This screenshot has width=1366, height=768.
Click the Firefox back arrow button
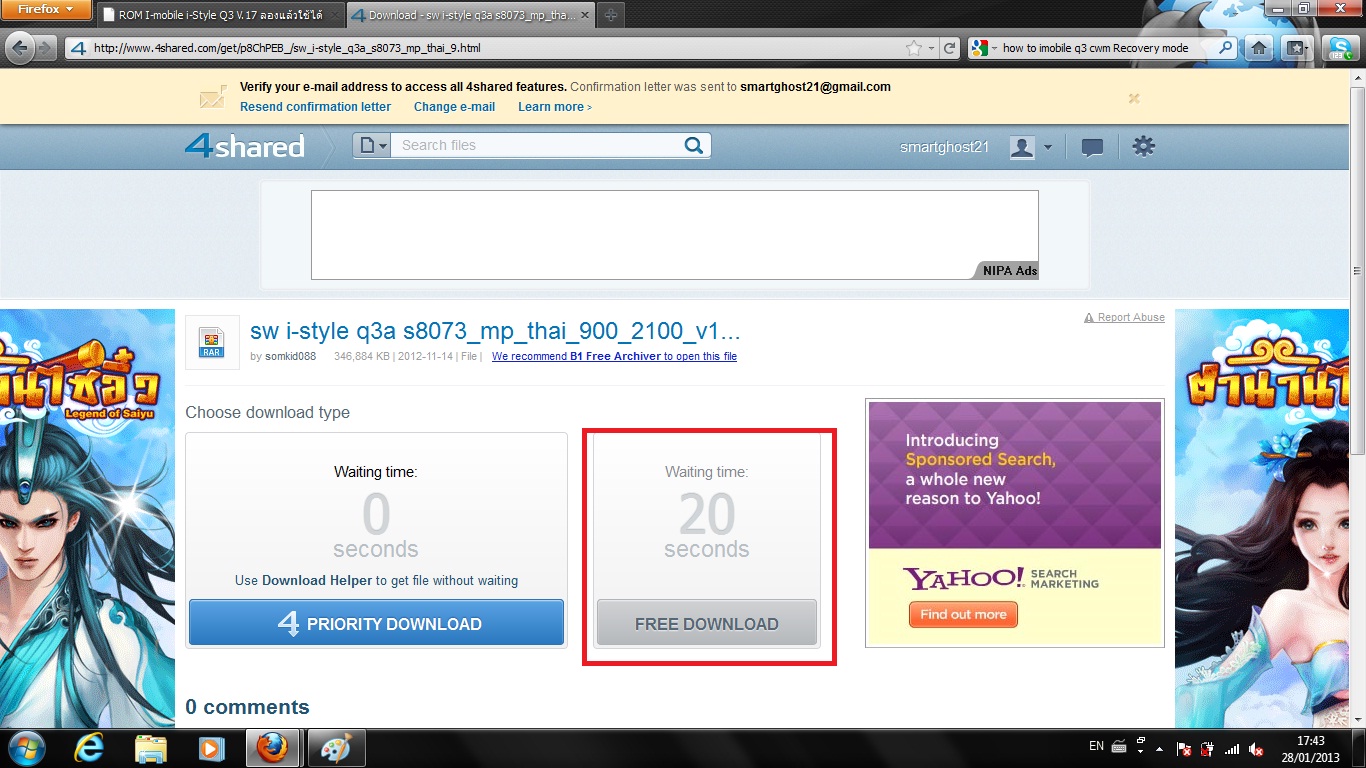20,47
